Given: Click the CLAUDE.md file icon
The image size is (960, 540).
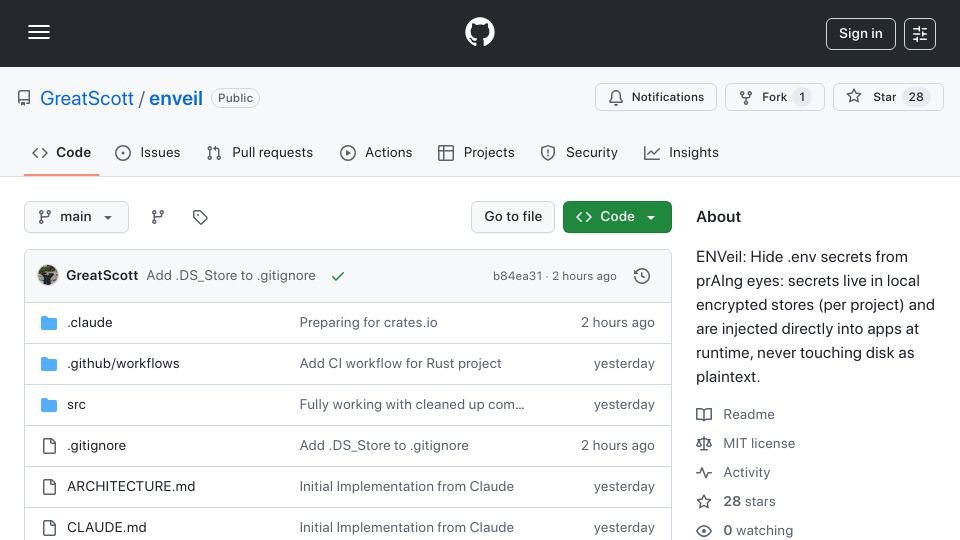Looking at the screenshot, I should (x=49, y=528).
